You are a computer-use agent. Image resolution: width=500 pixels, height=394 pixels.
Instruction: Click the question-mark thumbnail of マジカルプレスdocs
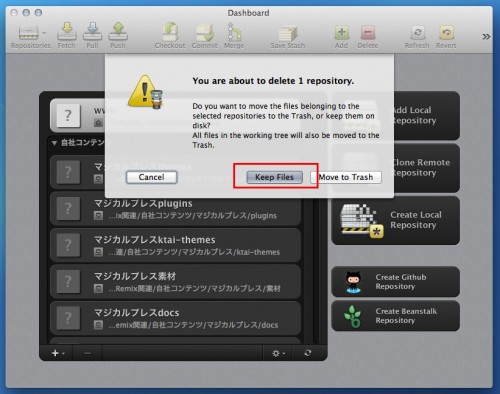[68, 318]
